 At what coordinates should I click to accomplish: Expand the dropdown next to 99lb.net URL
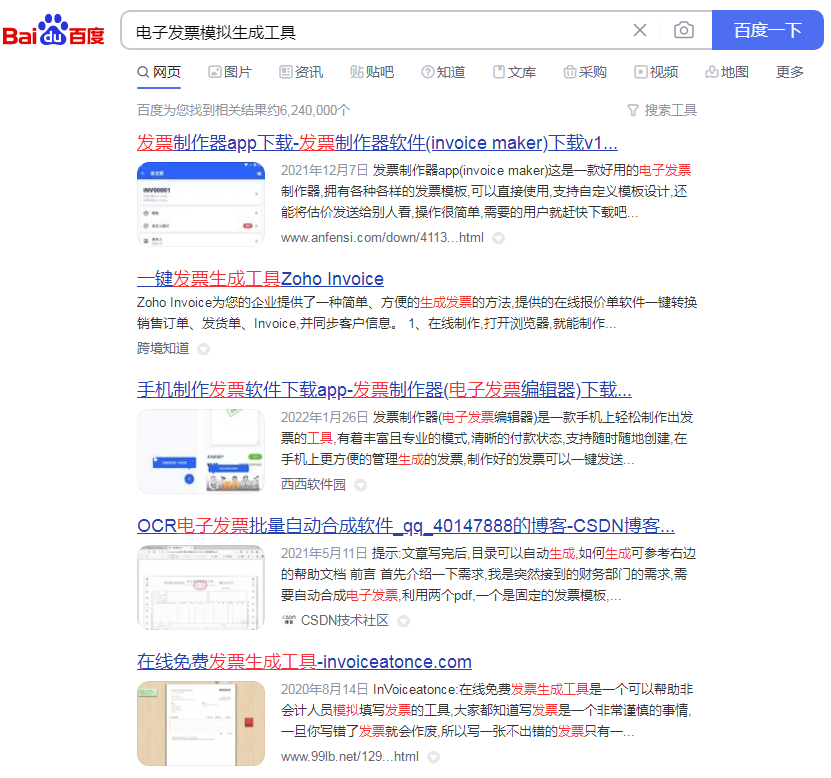click(x=434, y=757)
